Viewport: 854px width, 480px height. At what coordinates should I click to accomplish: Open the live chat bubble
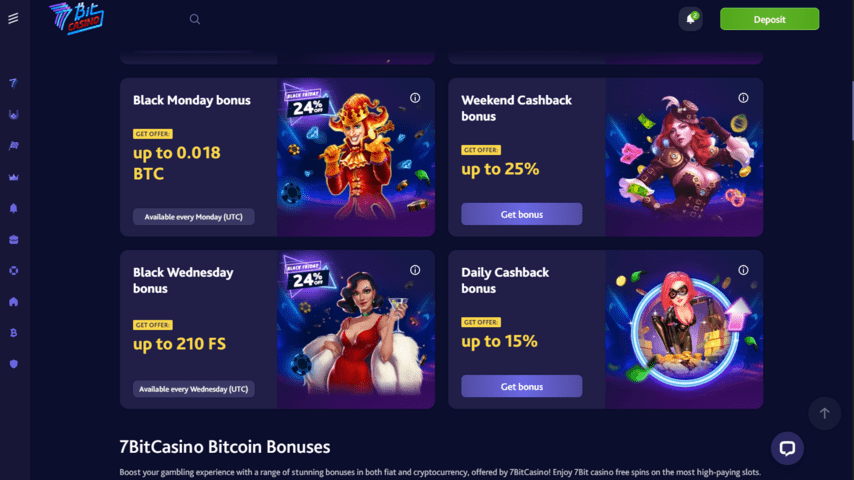[x=787, y=448]
